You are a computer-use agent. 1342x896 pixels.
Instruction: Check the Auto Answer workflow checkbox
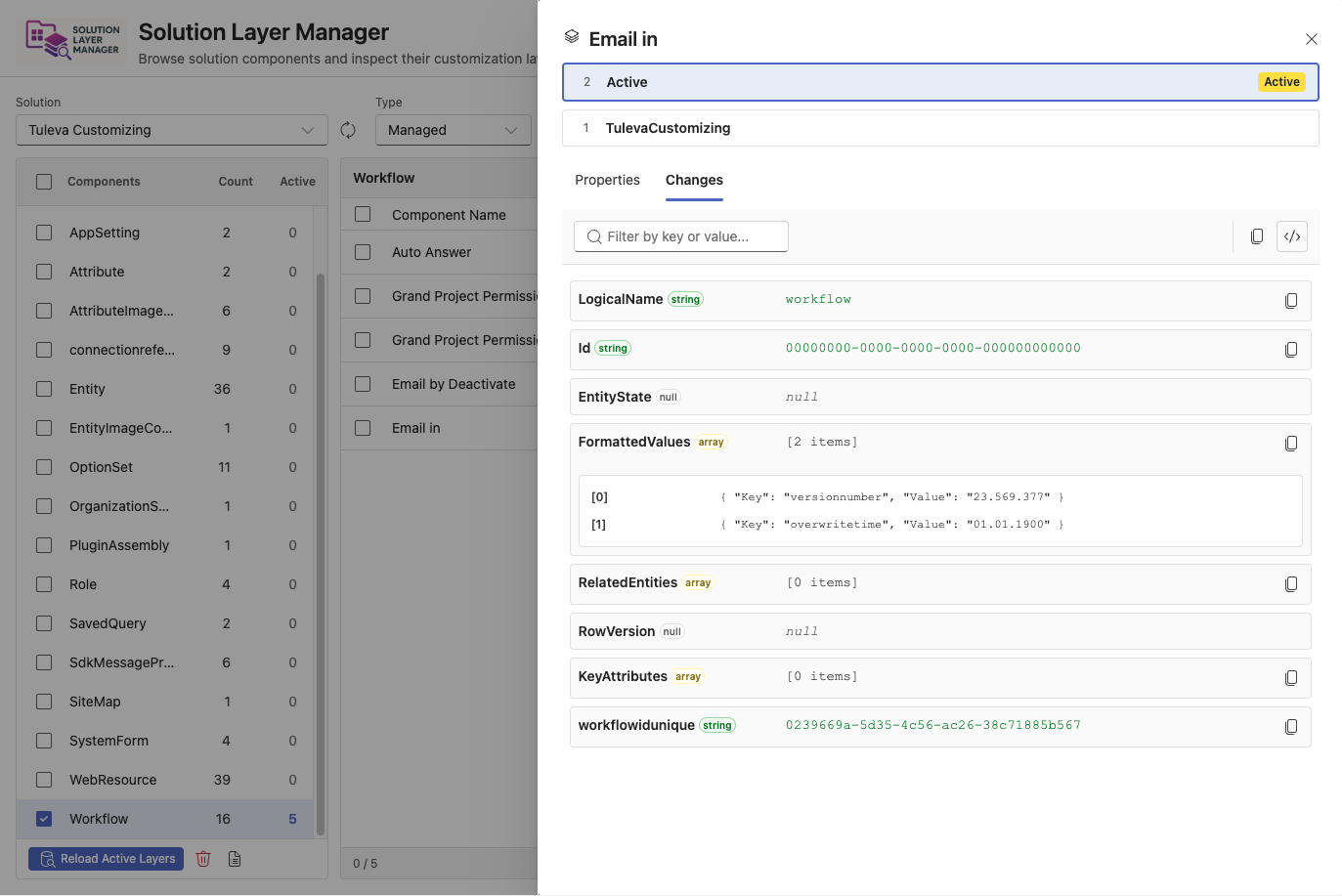(363, 252)
